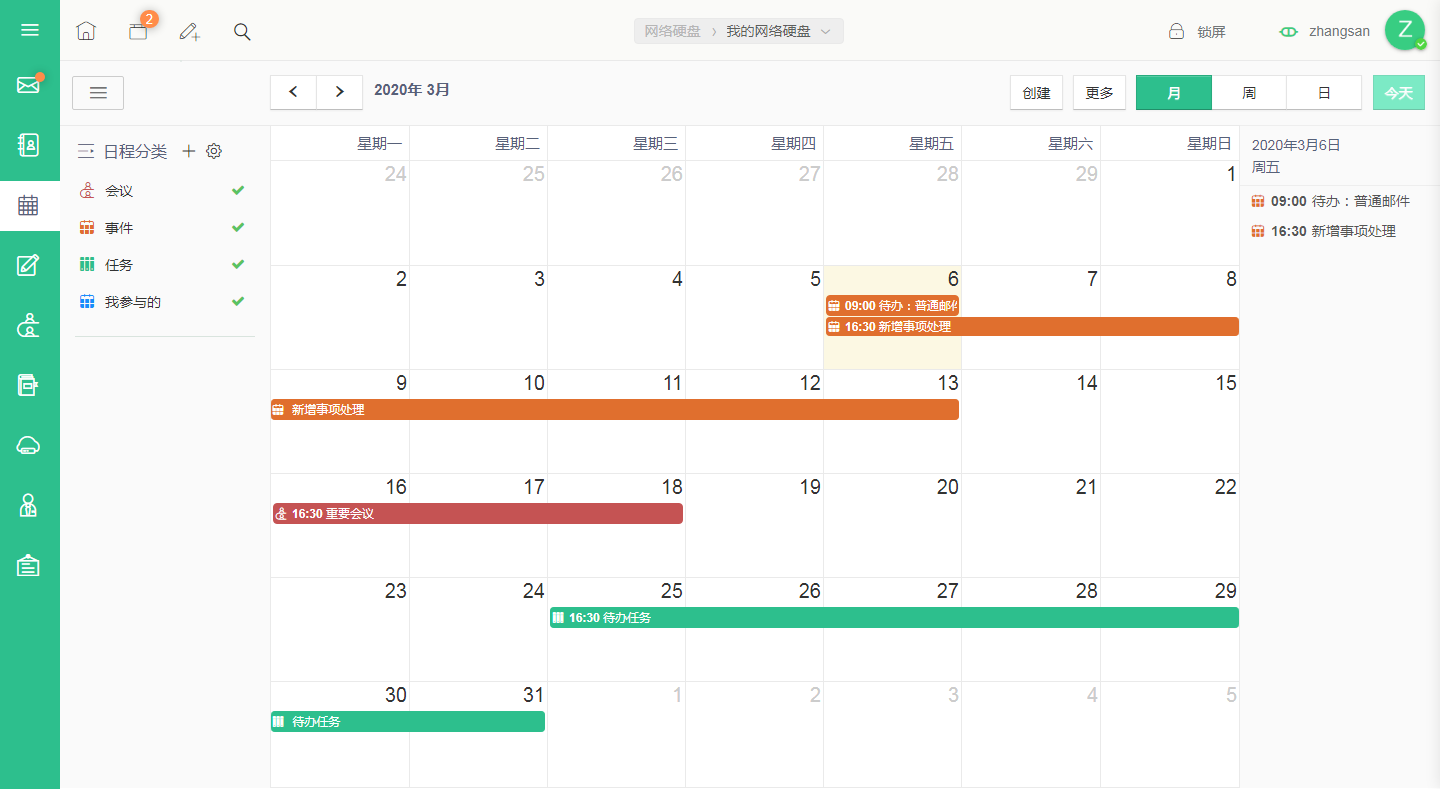Go to next month arrow
Image resolution: width=1440 pixels, height=789 pixels.
[340, 92]
